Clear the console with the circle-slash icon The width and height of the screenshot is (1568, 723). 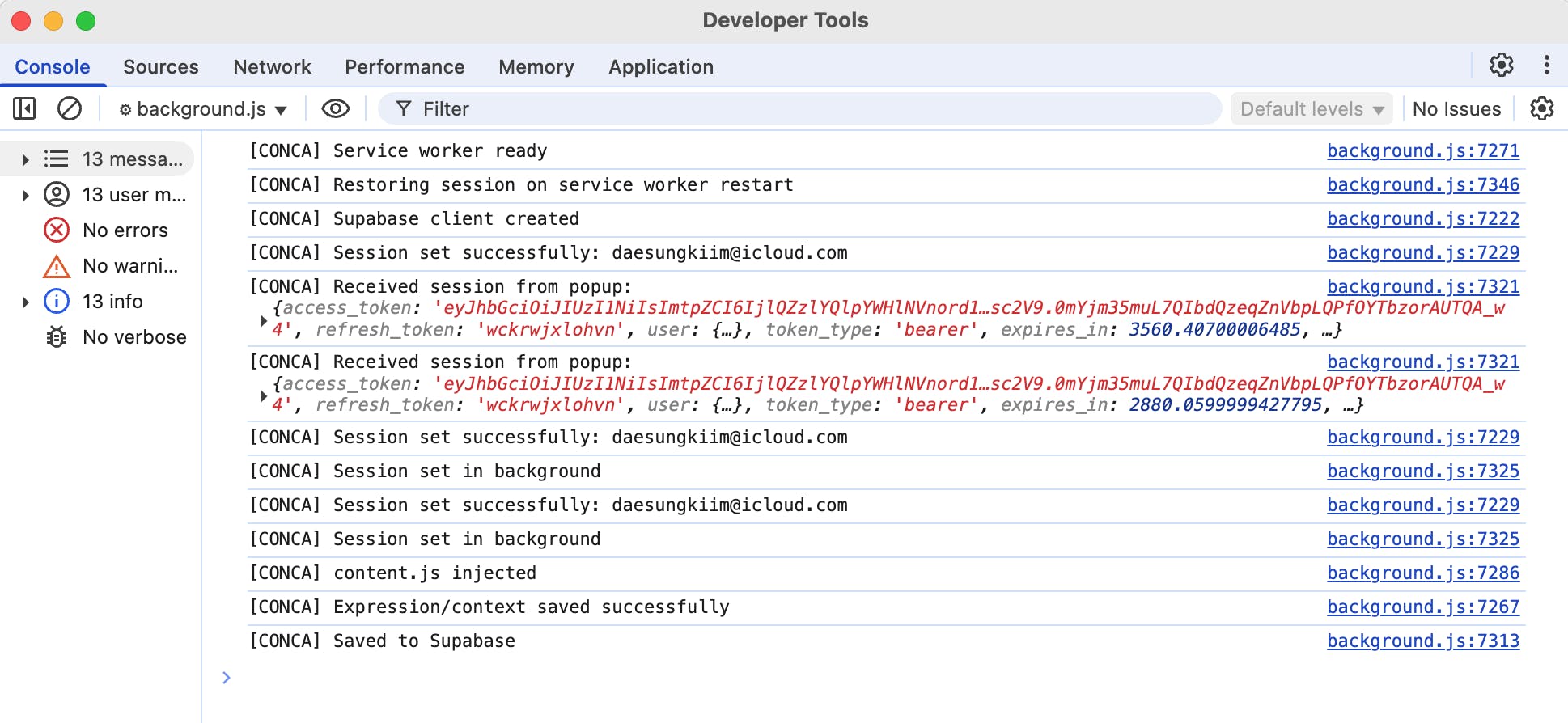tap(70, 108)
